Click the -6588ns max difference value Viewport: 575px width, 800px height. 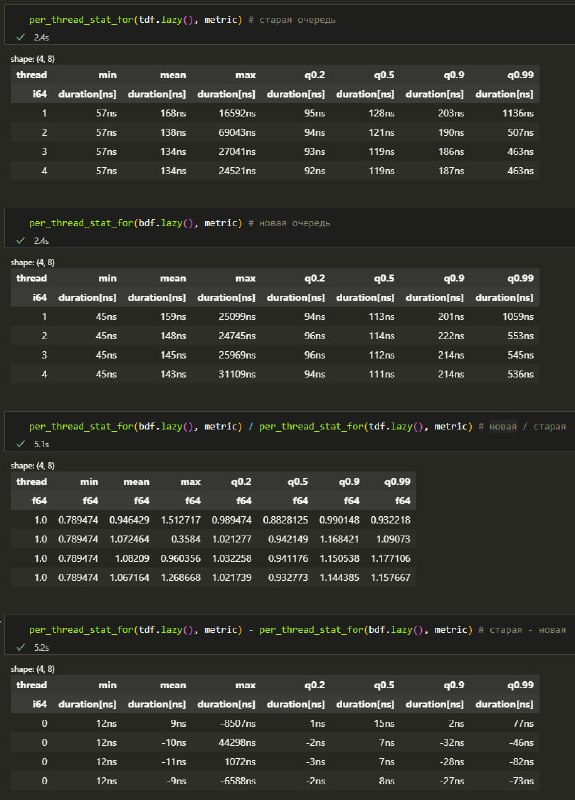pos(238,781)
